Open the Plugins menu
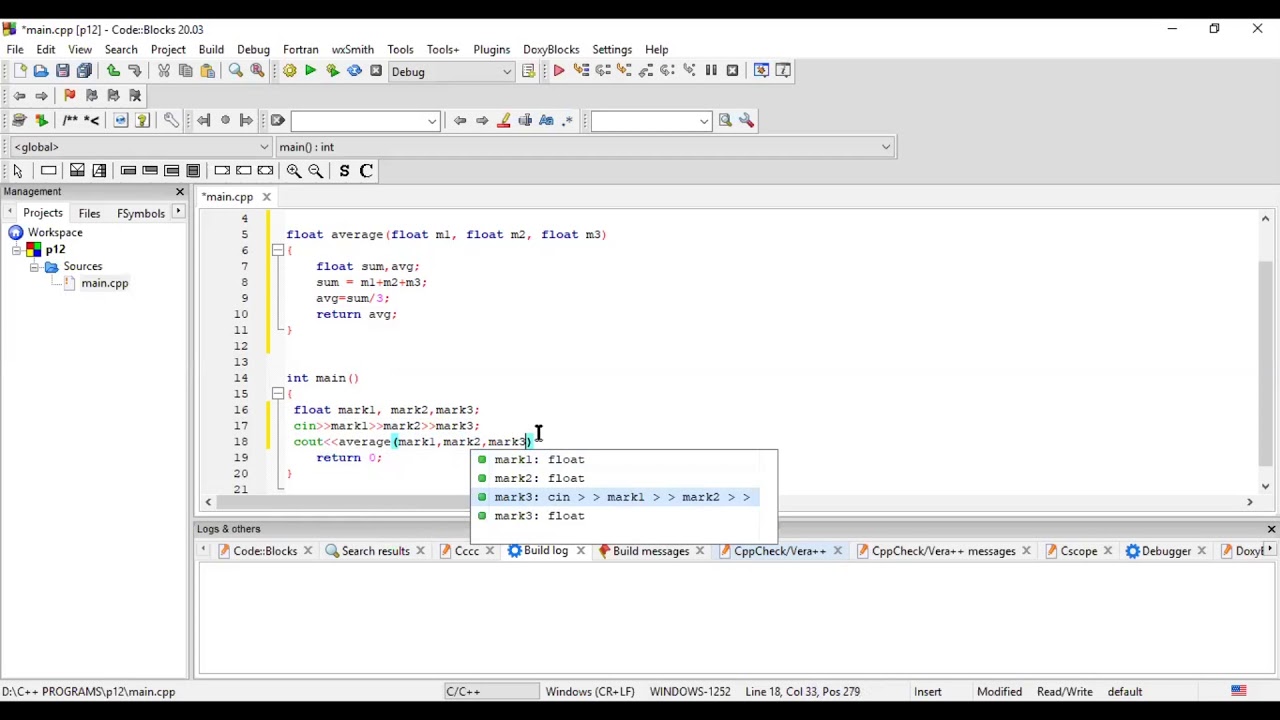 pyautogui.click(x=491, y=49)
